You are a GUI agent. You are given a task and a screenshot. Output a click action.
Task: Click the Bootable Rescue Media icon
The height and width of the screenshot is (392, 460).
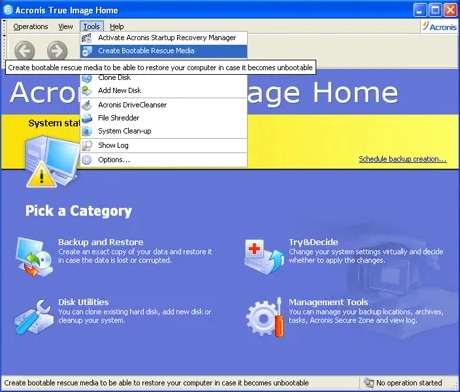pos(87,51)
